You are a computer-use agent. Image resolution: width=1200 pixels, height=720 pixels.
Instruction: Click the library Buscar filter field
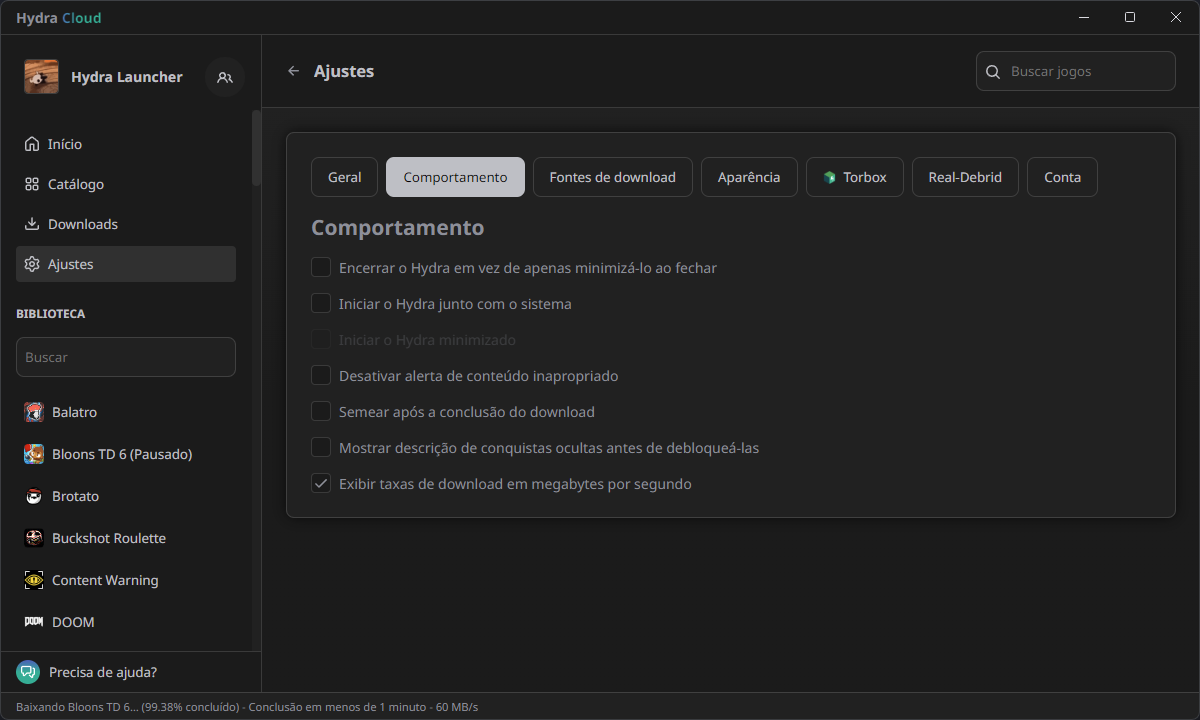pyautogui.click(x=126, y=357)
